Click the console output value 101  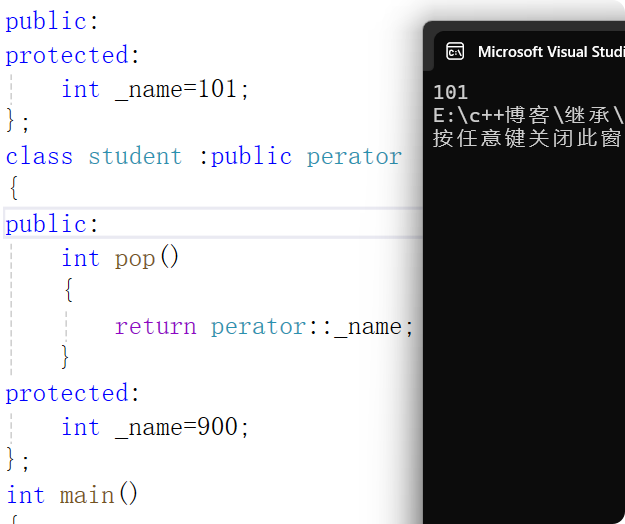coord(450,92)
